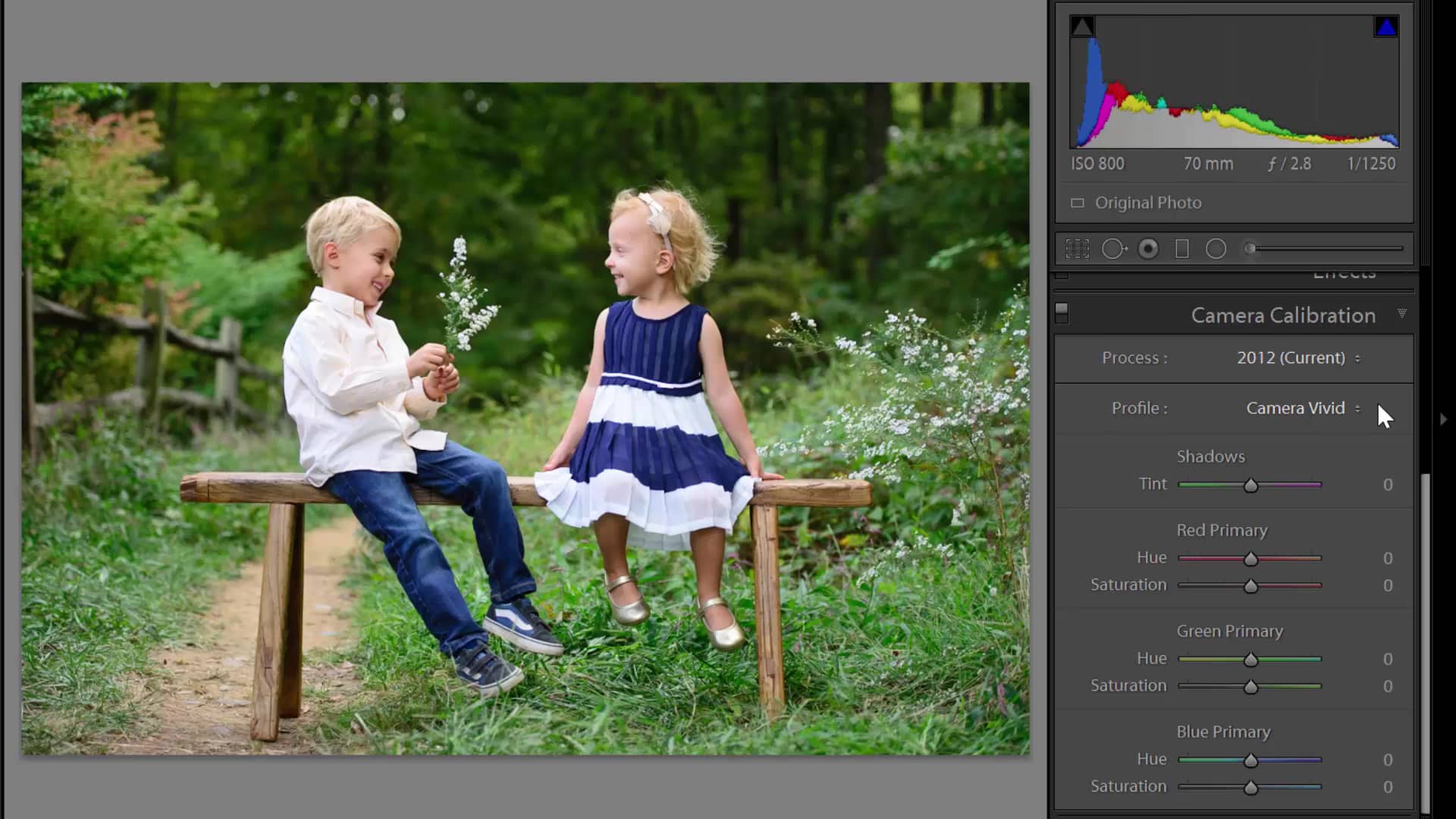Click the 1/1250 shutter speed readout

coord(1371,164)
